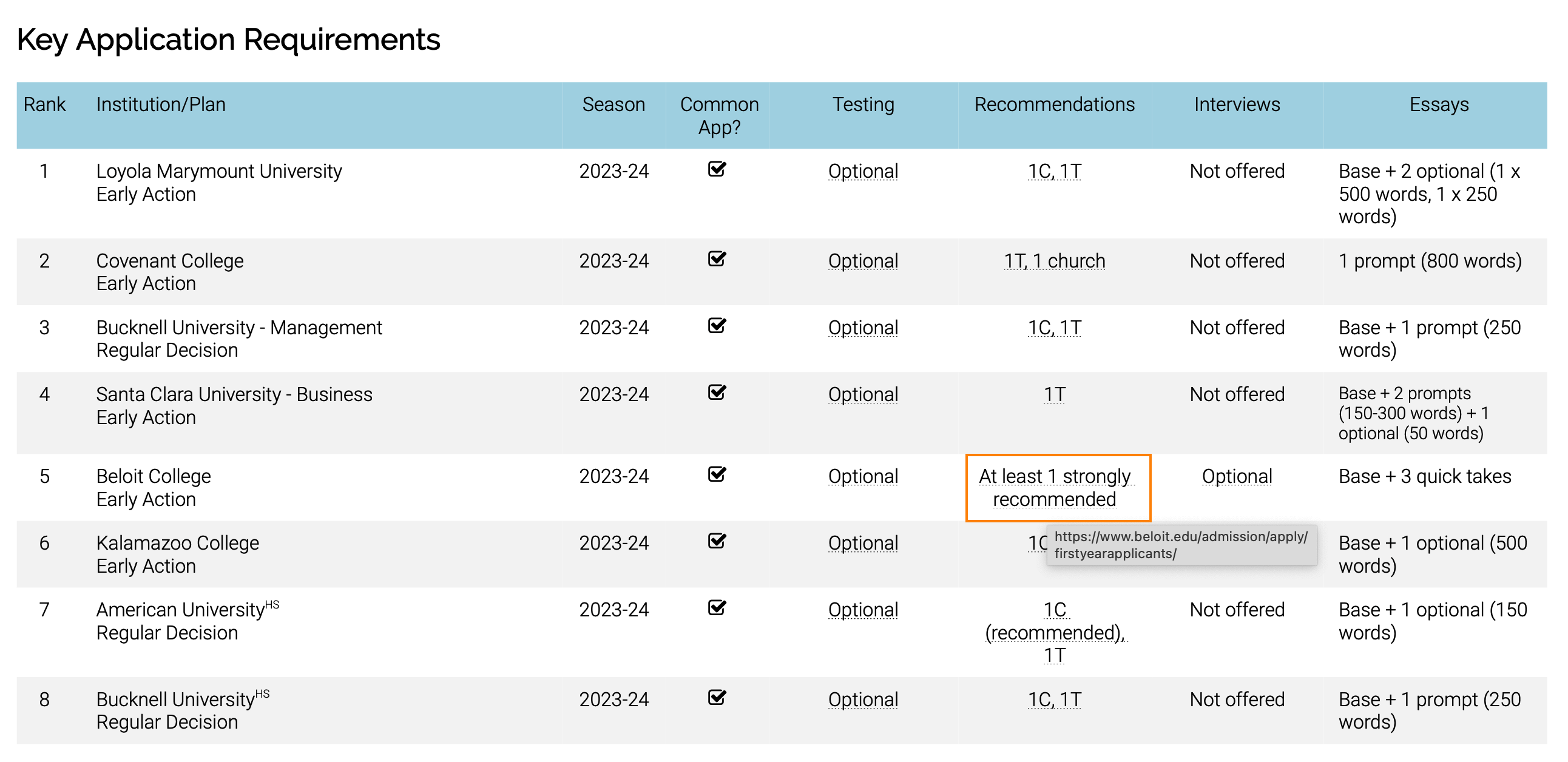Click the Recommendations column header

(1054, 104)
